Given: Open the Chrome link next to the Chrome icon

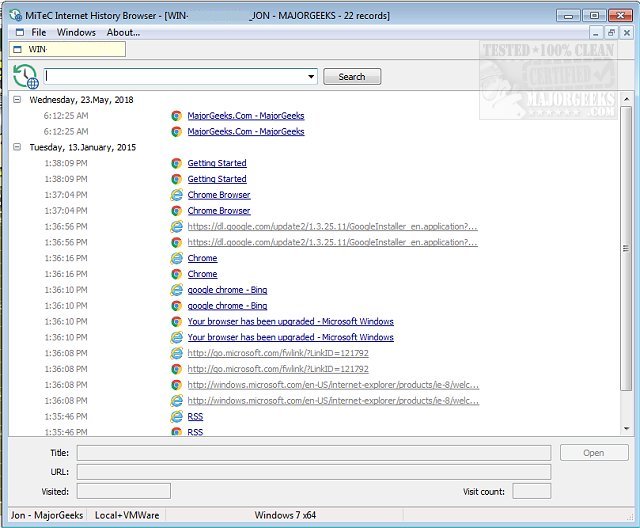Looking at the screenshot, I should pos(202,274).
